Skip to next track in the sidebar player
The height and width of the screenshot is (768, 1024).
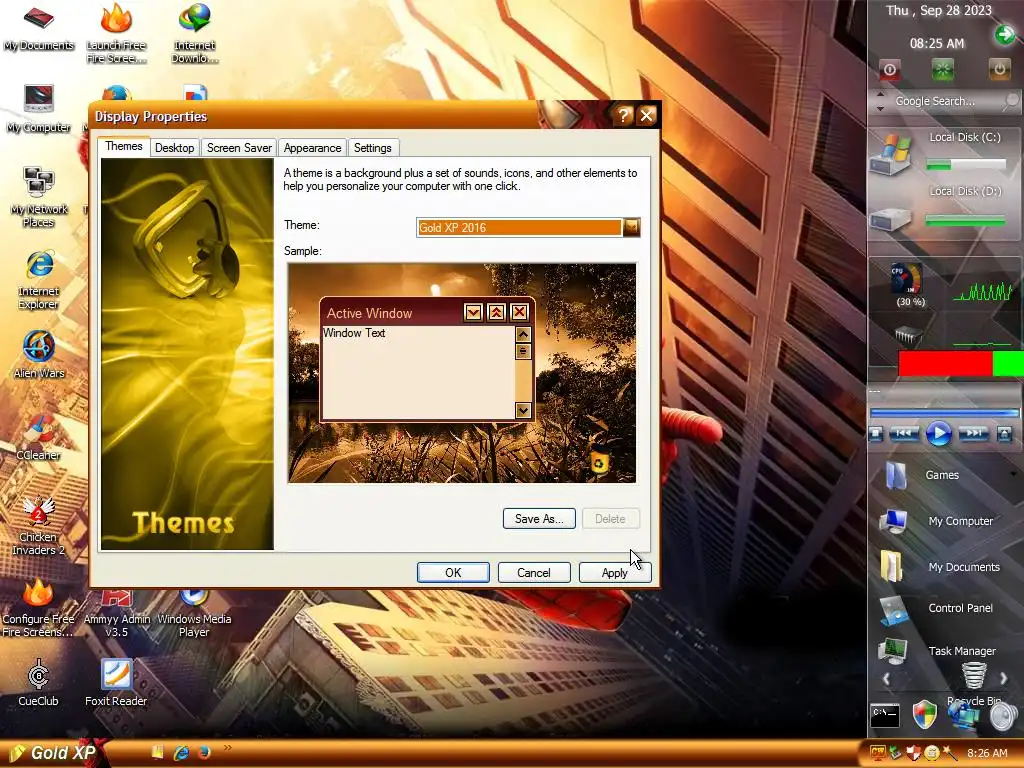pos(973,433)
